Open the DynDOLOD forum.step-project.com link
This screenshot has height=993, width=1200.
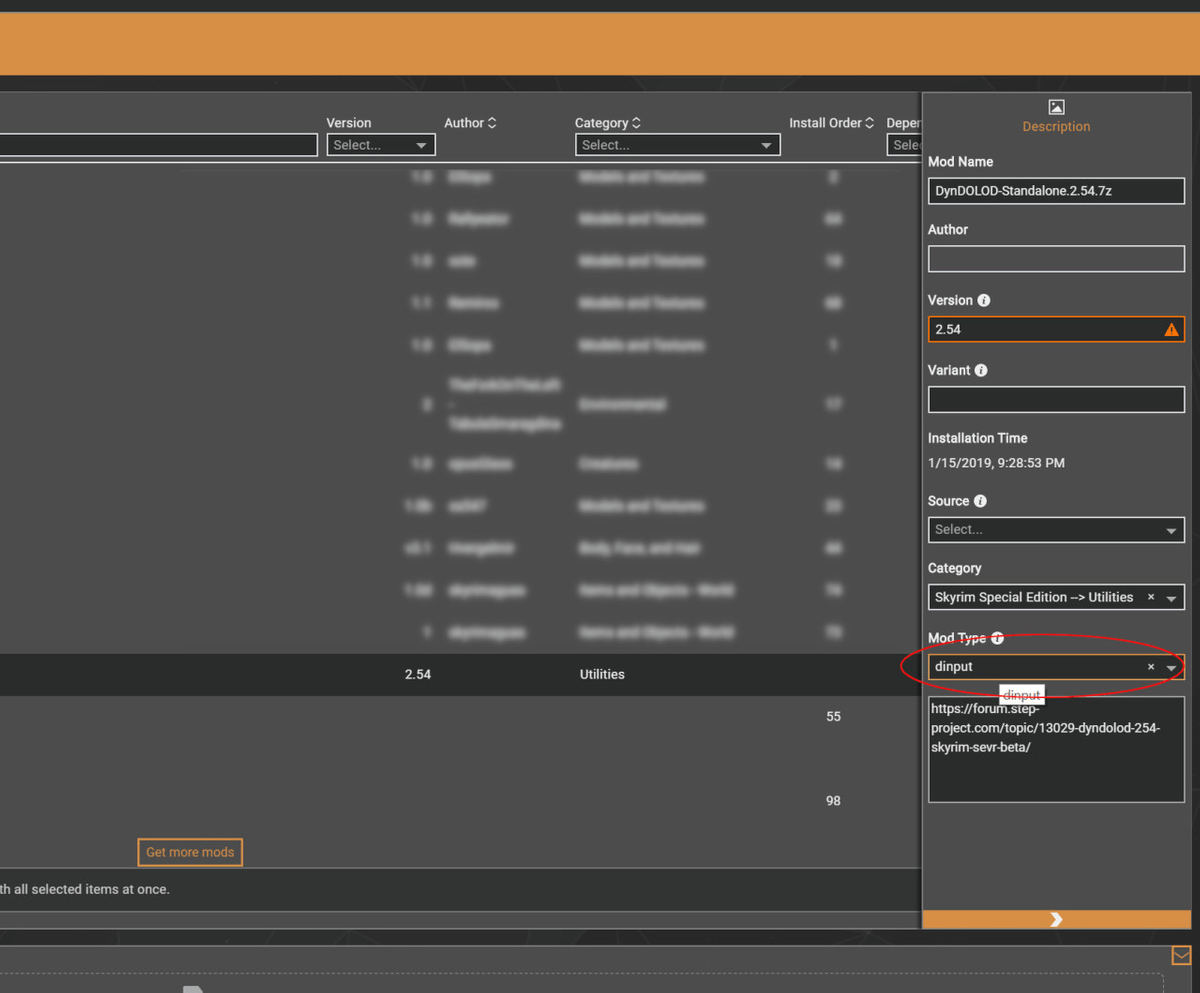coord(1045,728)
